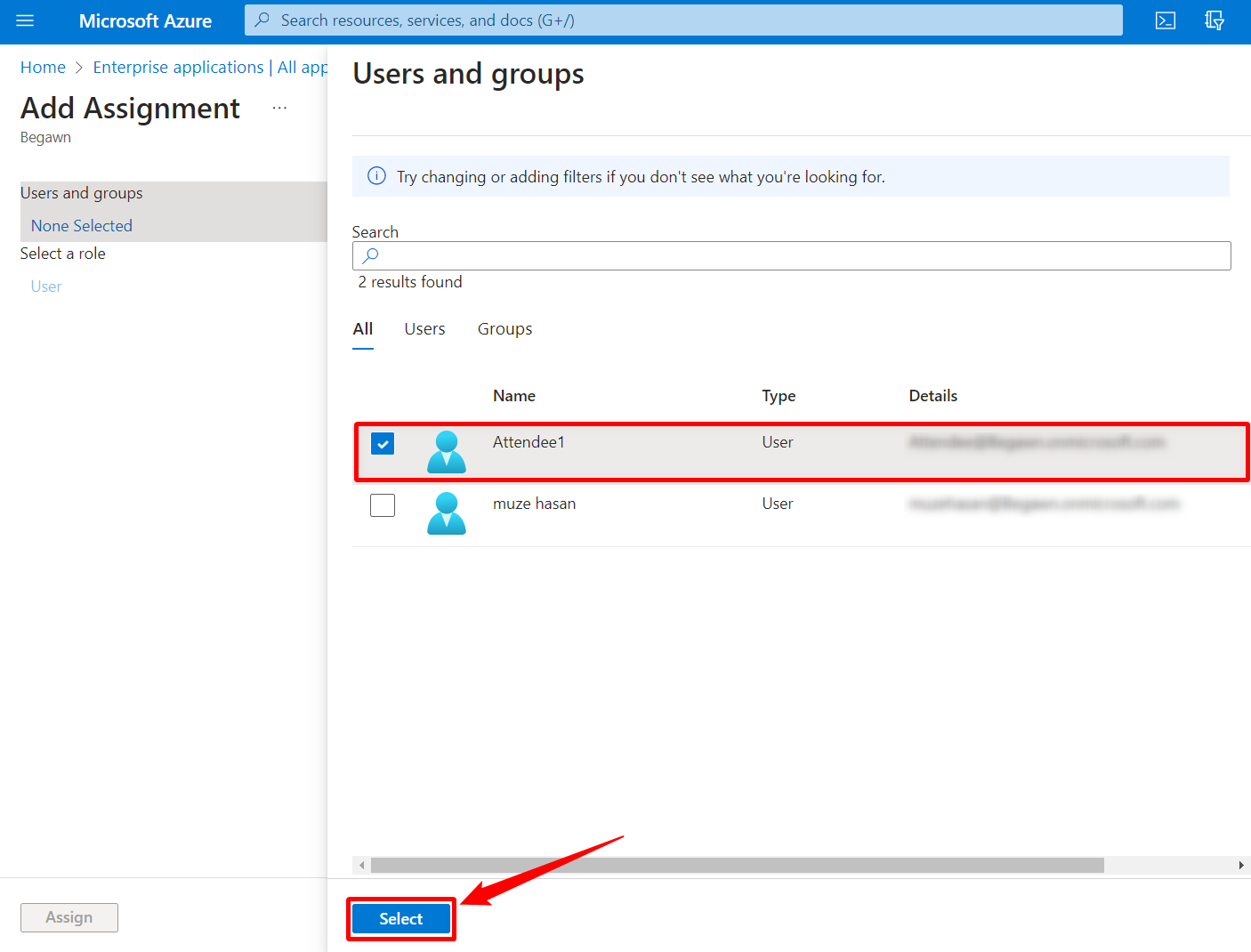Open the ellipsis menu beside Add Assignment

point(279,108)
